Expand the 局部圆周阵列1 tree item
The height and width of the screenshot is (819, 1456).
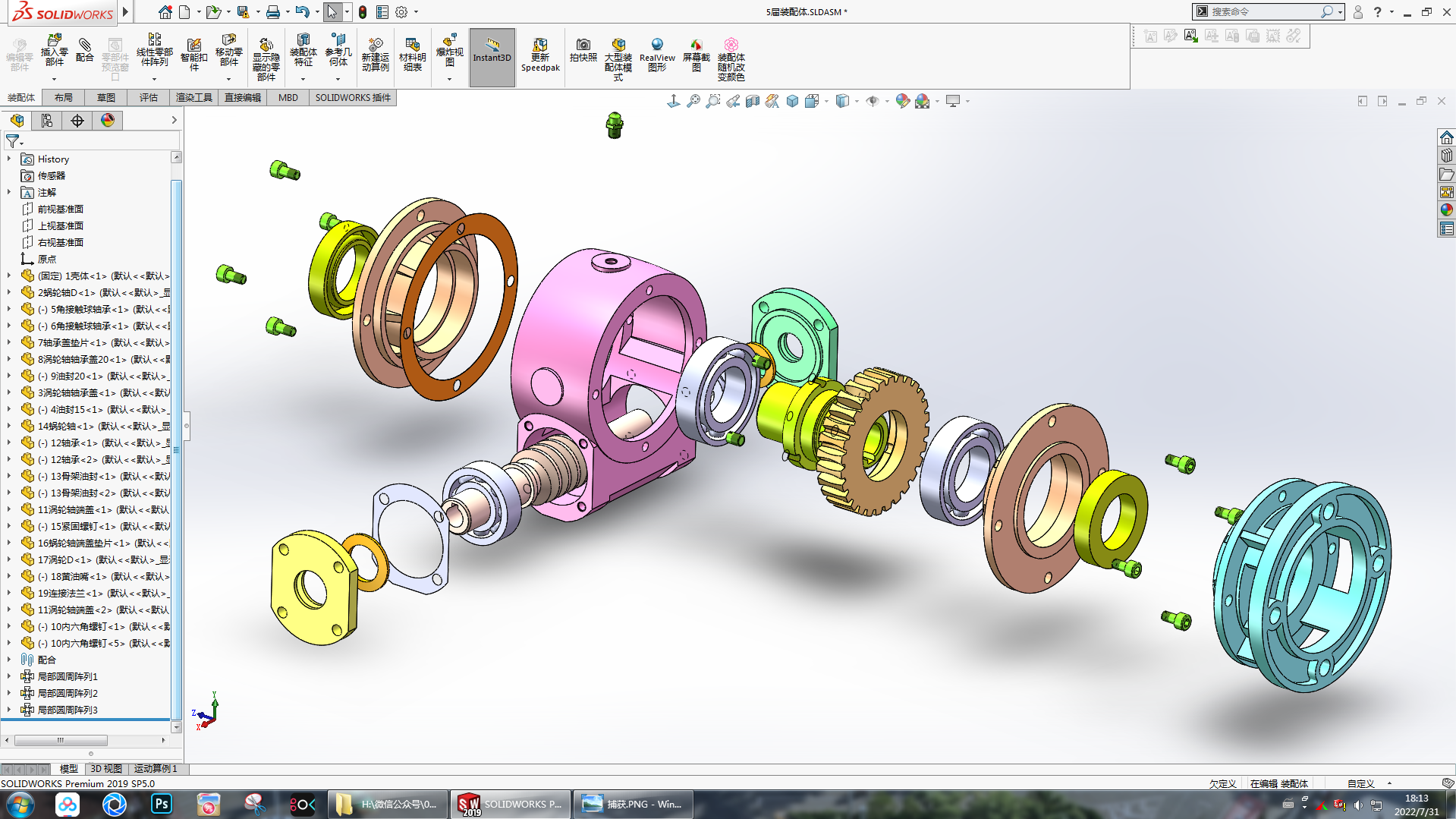tap(9, 676)
